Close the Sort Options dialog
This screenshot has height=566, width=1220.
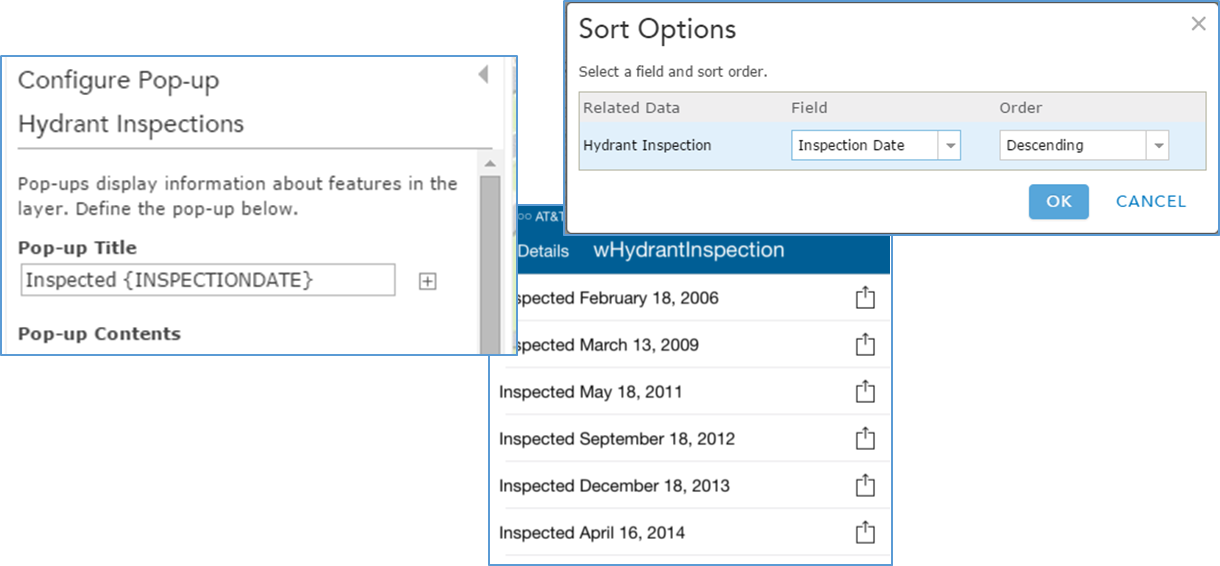pyautogui.click(x=1198, y=25)
